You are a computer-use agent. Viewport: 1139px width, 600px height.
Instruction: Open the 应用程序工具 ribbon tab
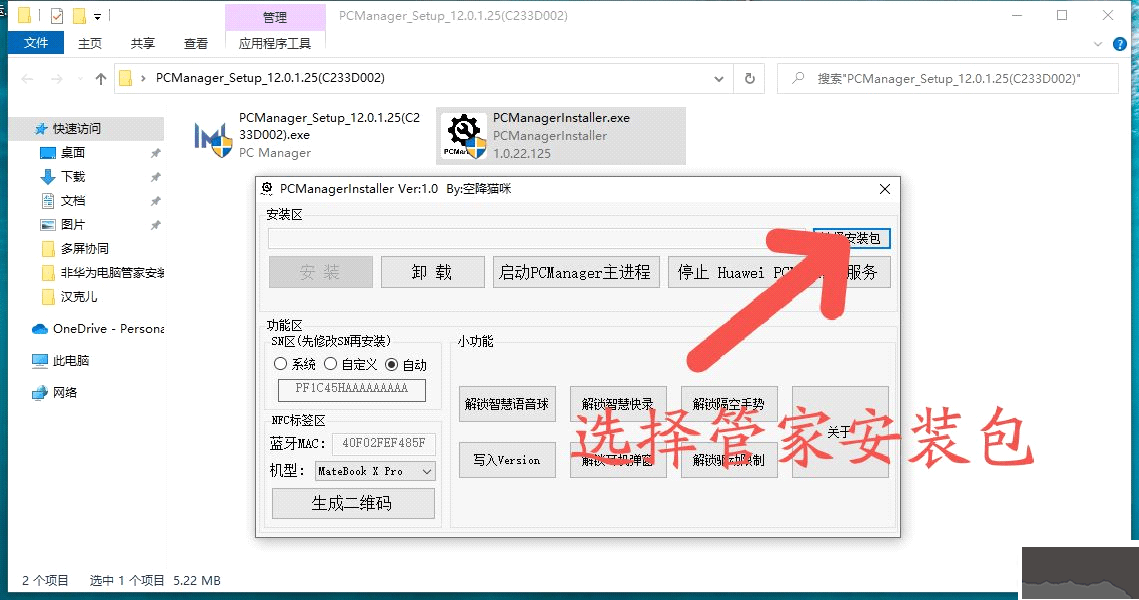(x=275, y=44)
